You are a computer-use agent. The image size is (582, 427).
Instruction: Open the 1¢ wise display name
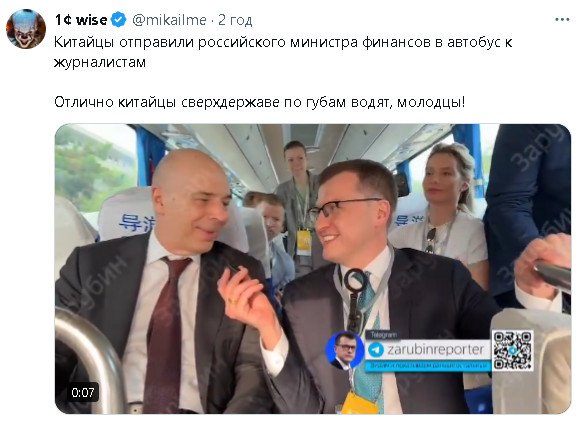[x=81, y=20]
